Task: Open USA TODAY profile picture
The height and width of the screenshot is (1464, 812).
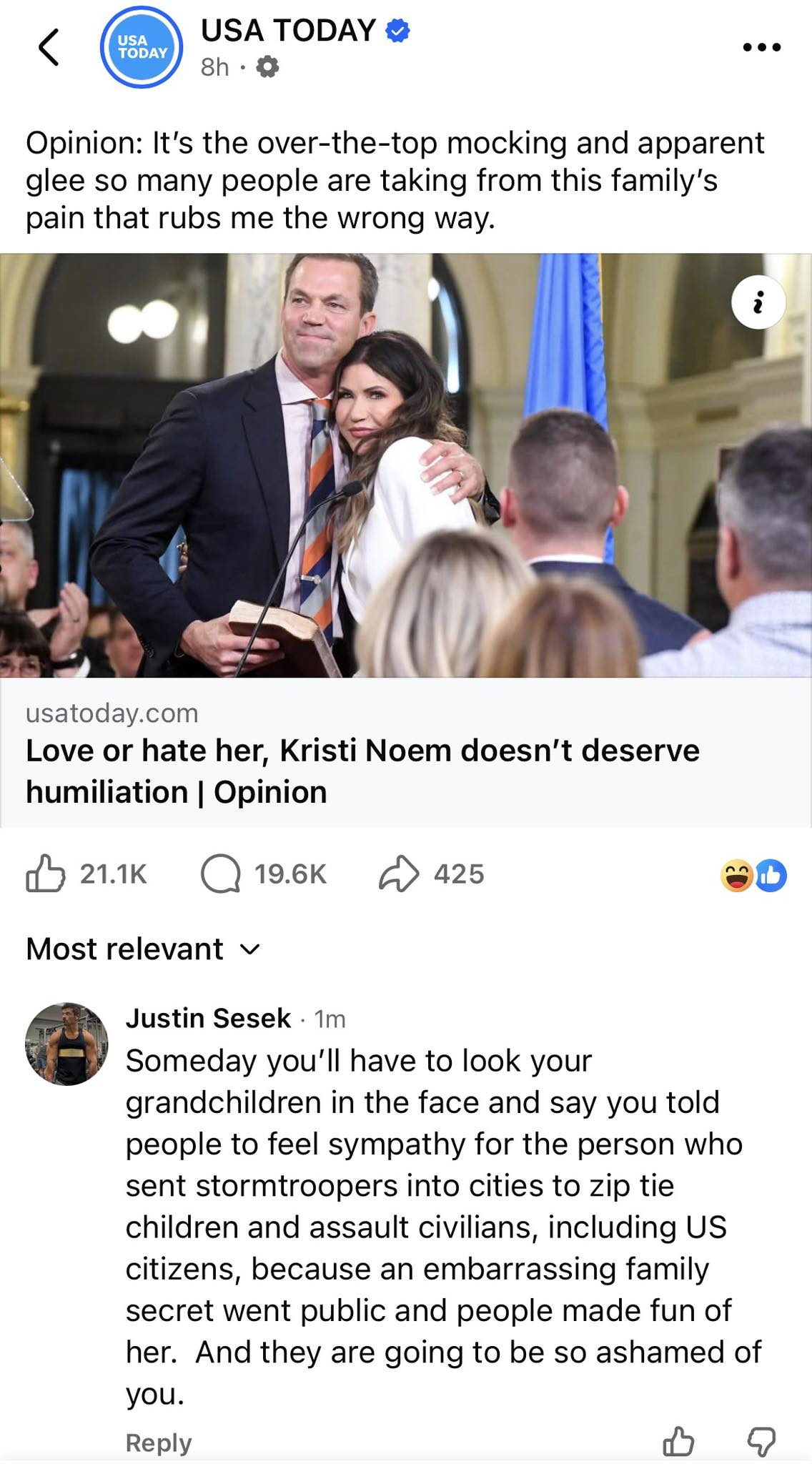Action: [x=142, y=47]
